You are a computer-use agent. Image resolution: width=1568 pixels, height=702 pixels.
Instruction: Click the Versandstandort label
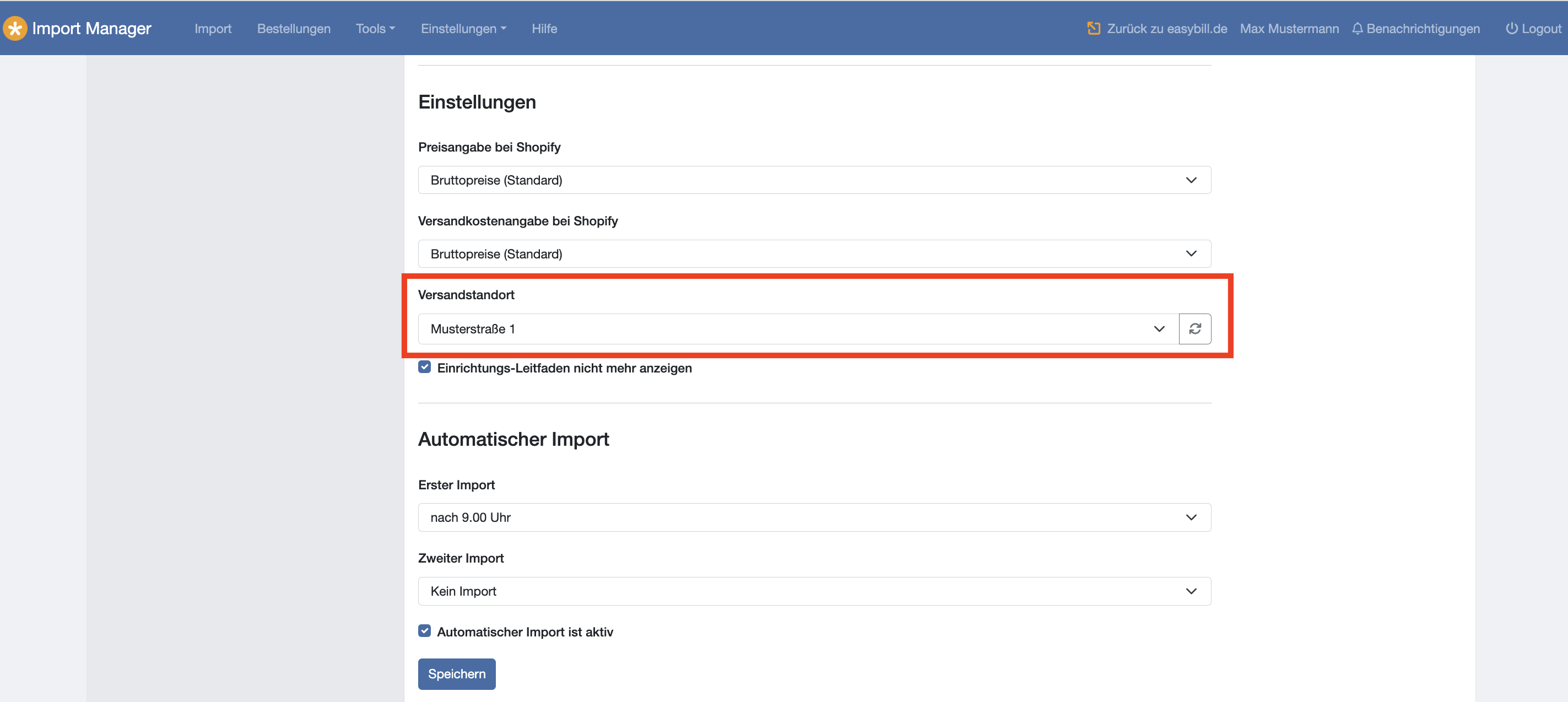(466, 295)
